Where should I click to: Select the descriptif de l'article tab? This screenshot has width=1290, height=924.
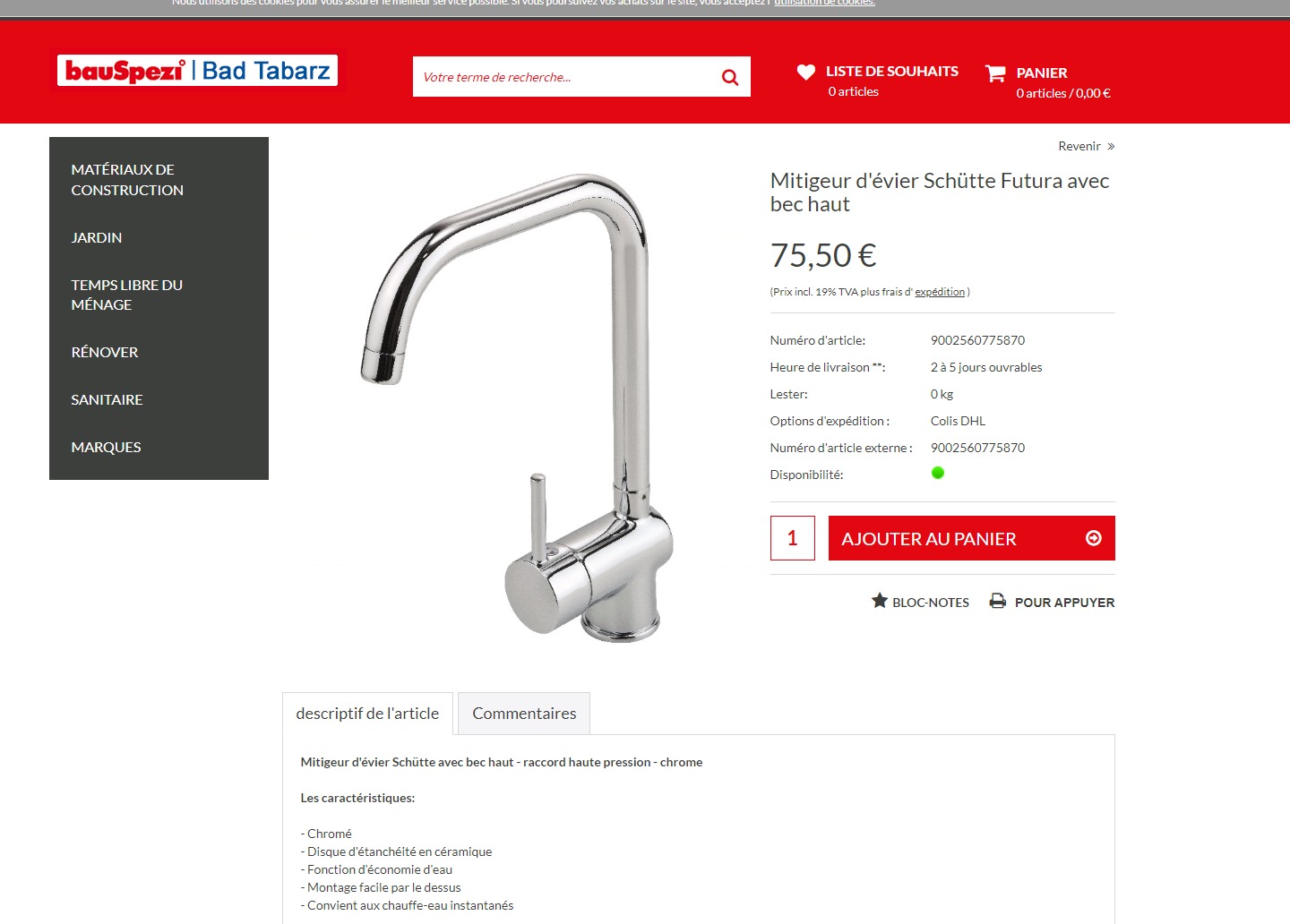click(367, 714)
